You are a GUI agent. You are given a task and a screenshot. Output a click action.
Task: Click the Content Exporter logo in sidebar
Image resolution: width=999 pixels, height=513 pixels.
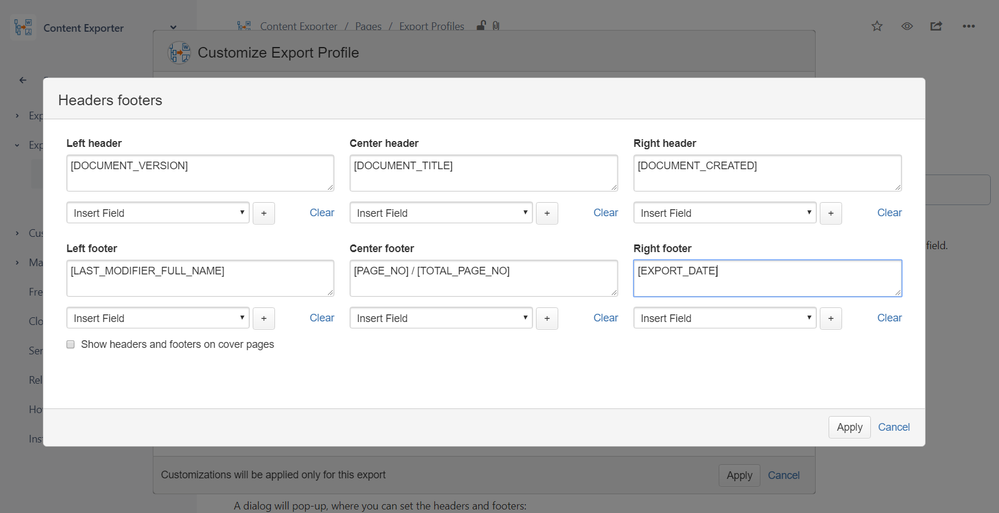23,28
